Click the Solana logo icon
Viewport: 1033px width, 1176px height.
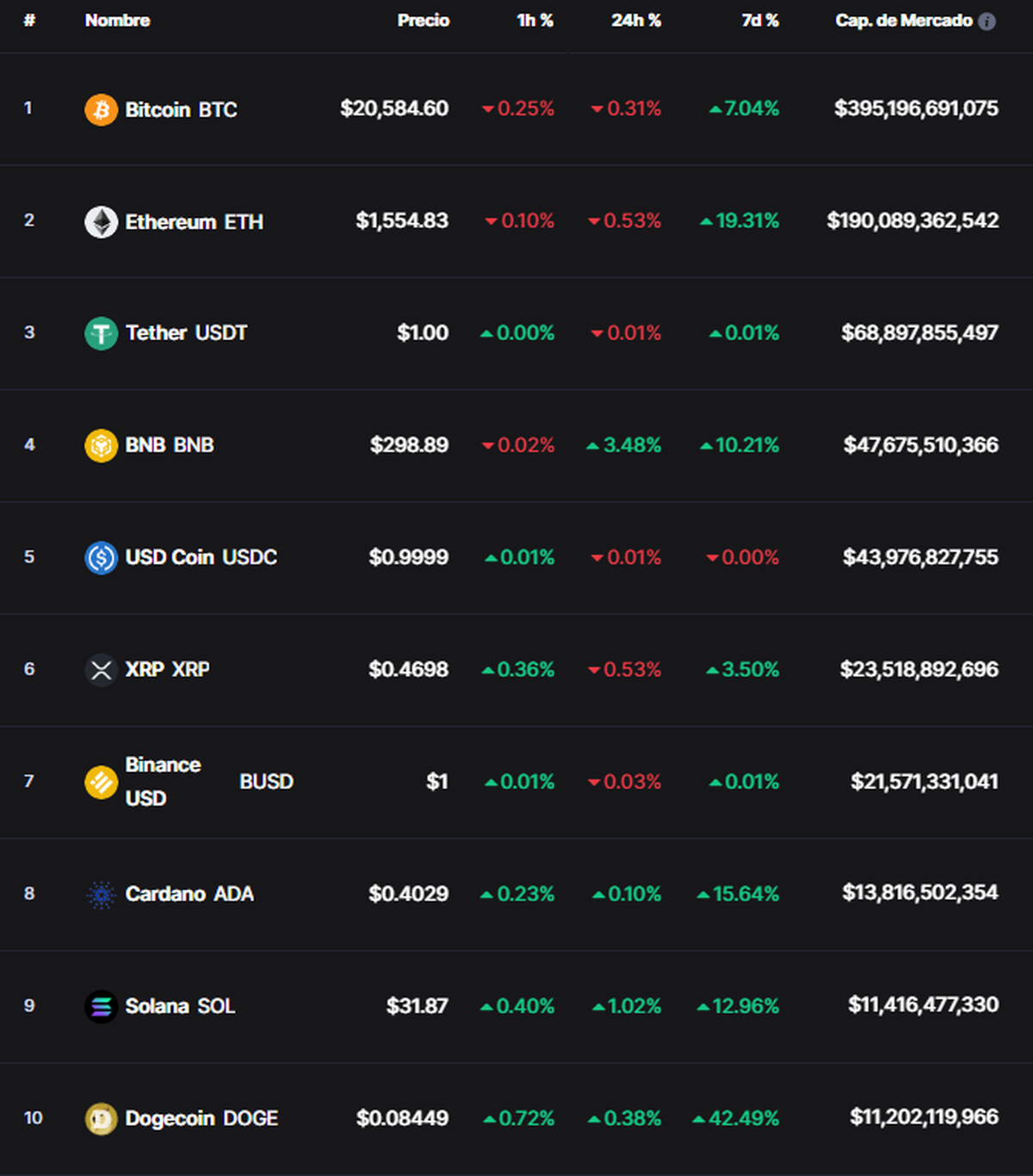(x=101, y=1006)
